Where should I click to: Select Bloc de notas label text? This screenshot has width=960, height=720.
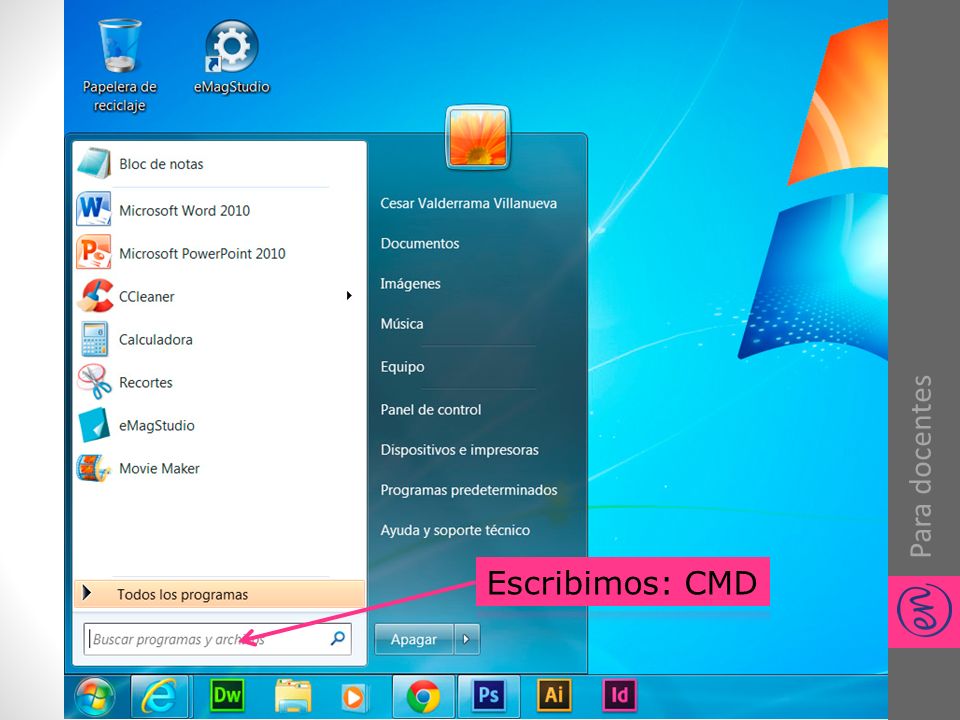[x=161, y=164]
